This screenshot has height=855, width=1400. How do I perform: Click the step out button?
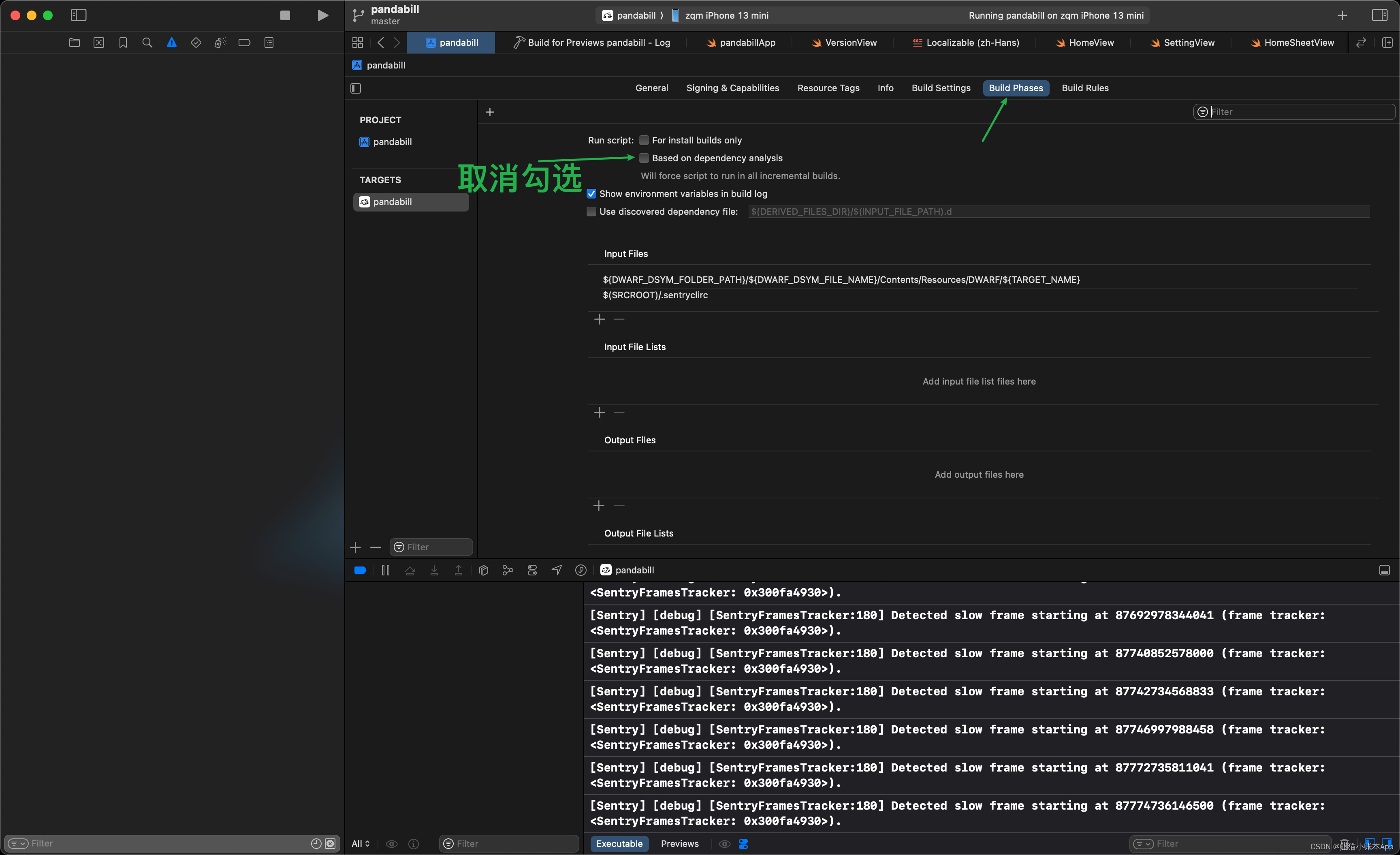click(x=459, y=570)
